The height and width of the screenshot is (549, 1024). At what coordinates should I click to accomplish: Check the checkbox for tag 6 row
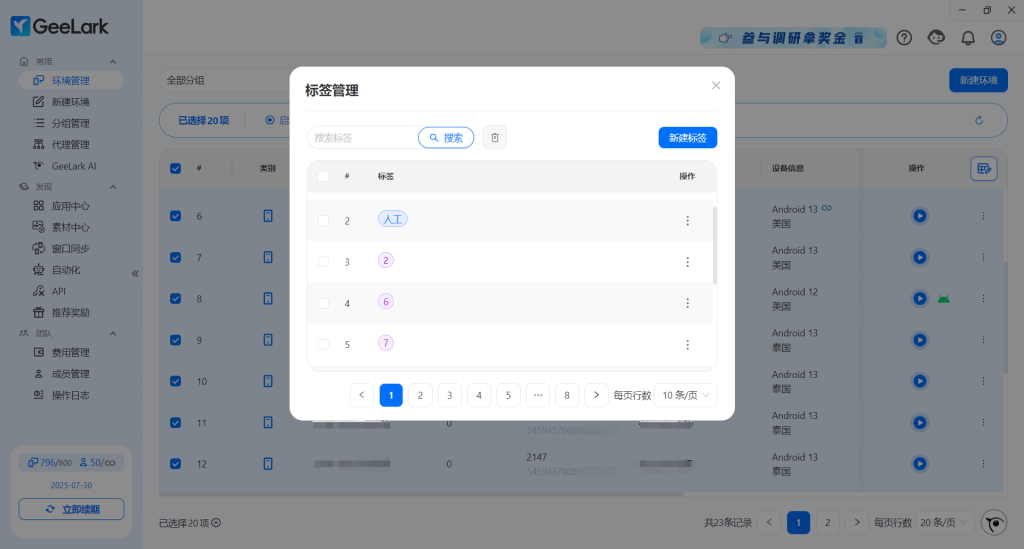(323, 303)
